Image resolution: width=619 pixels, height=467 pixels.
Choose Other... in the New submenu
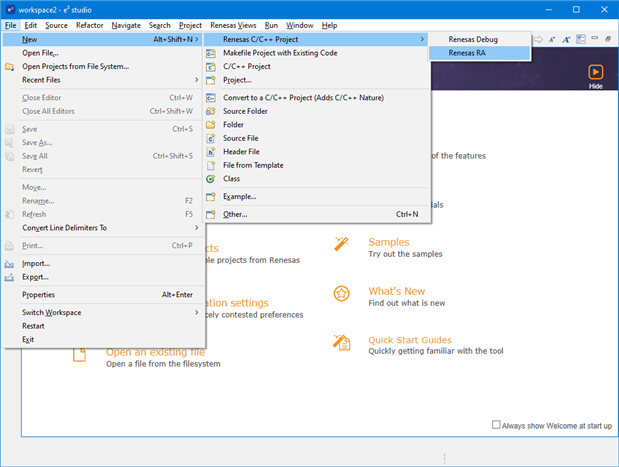[317, 214]
